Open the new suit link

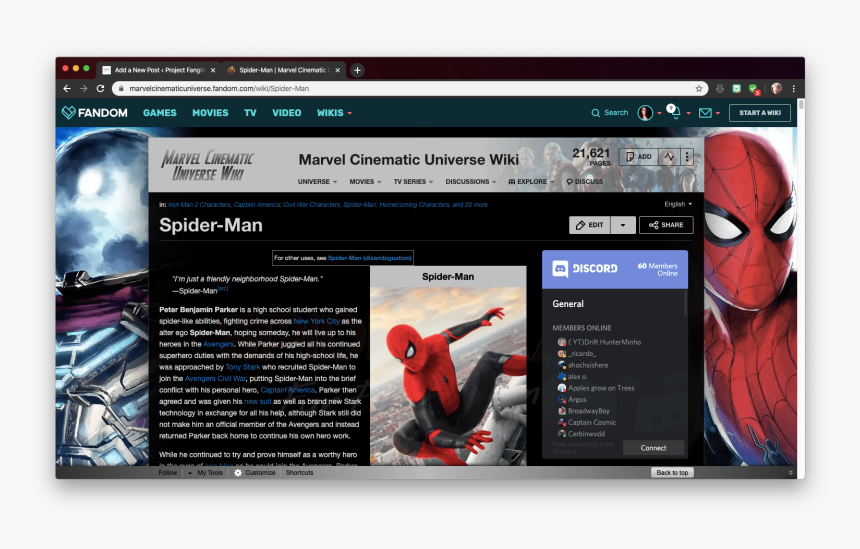pos(258,402)
